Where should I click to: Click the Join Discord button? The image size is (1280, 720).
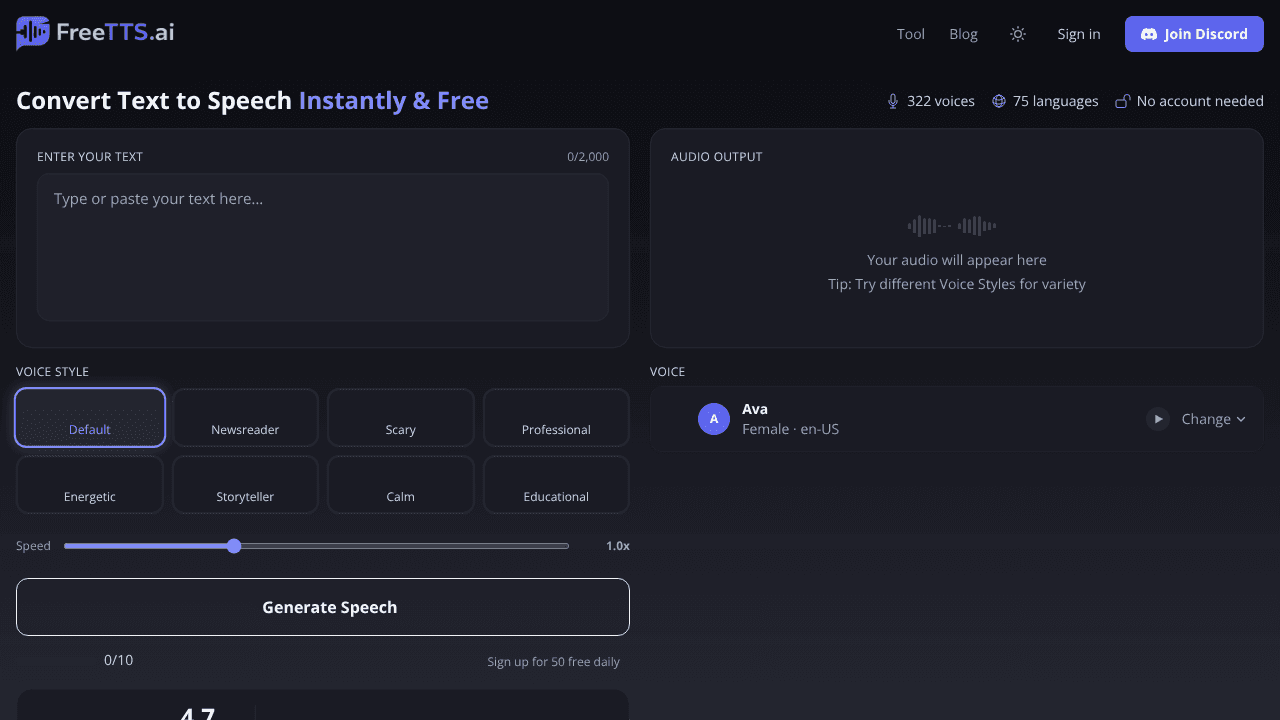(x=1194, y=34)
